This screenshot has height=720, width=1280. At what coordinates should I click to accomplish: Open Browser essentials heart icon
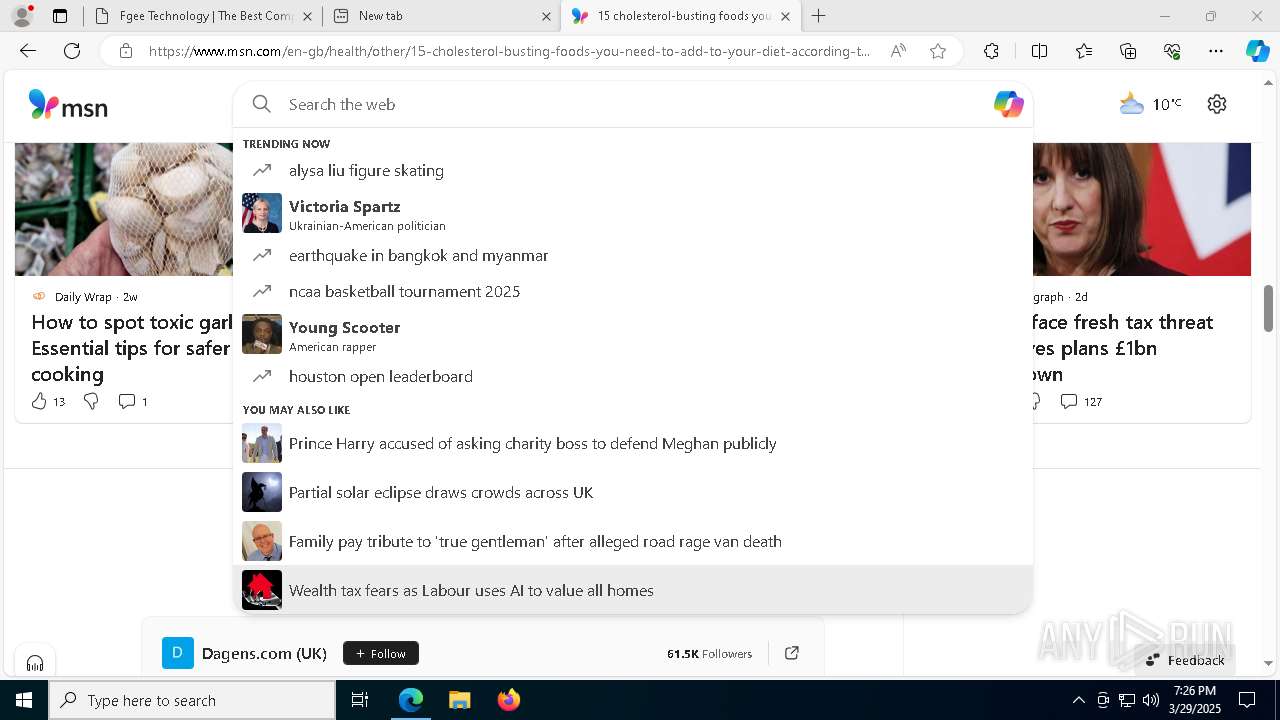click(1172, 51)
